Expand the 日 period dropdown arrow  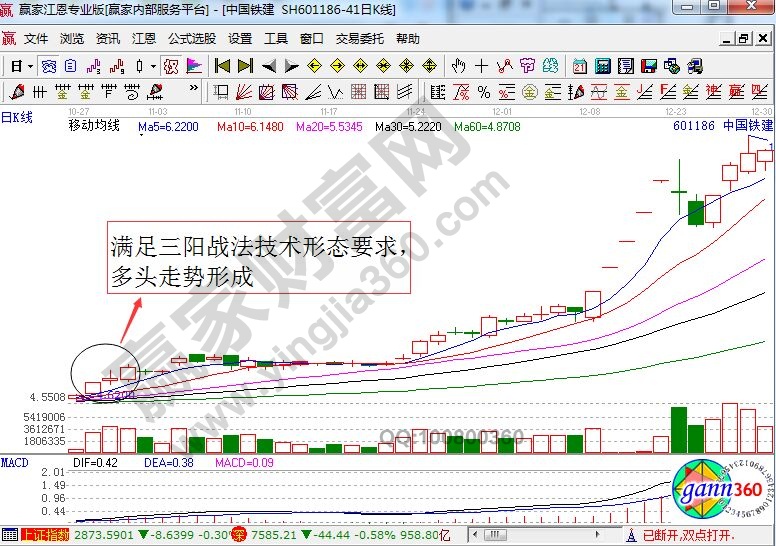coord(31,67)
